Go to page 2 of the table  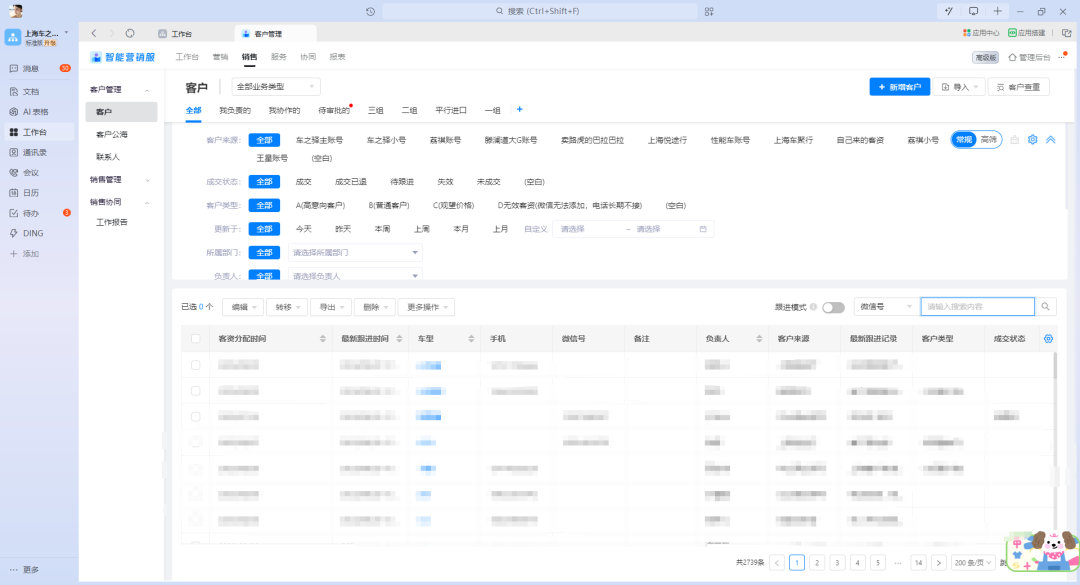tap(817, 563)
